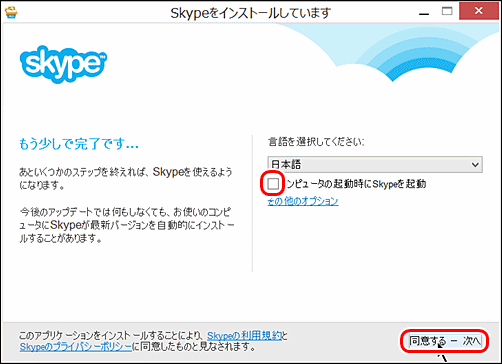This screenshot has width=502, height=364.
Task: Click the installer icon in the title bar
Action: [11, 12]
